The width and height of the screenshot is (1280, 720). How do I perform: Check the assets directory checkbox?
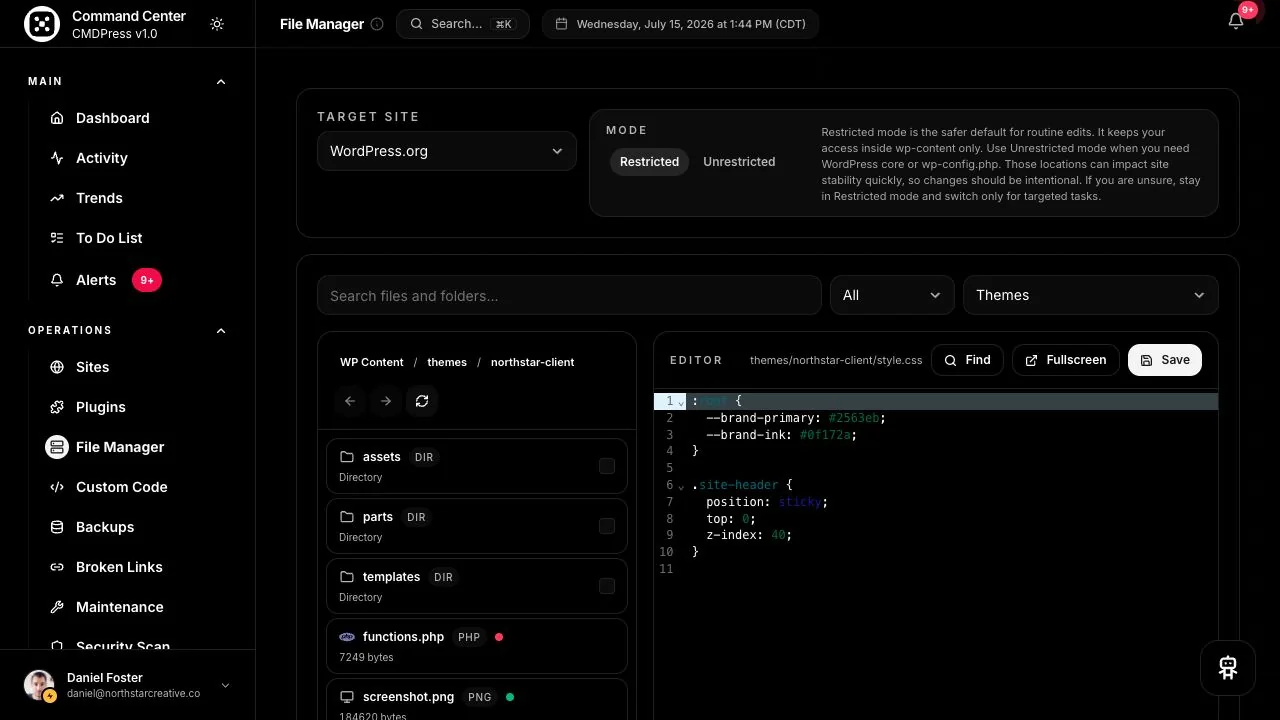tap(607, 466)
